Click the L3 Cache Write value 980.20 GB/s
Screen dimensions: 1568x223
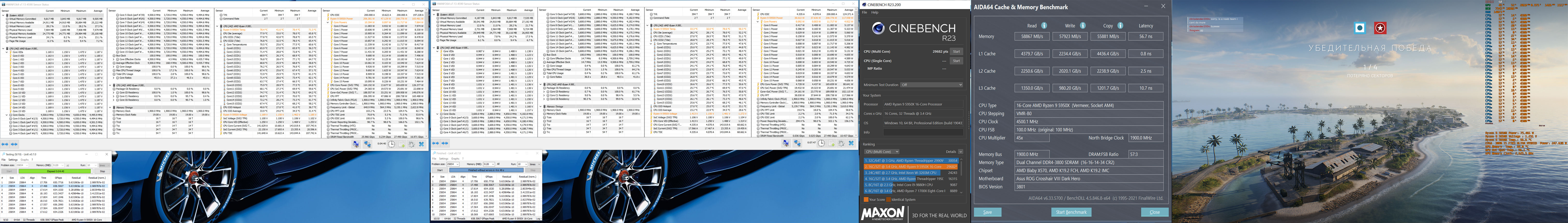point(1070,88)
